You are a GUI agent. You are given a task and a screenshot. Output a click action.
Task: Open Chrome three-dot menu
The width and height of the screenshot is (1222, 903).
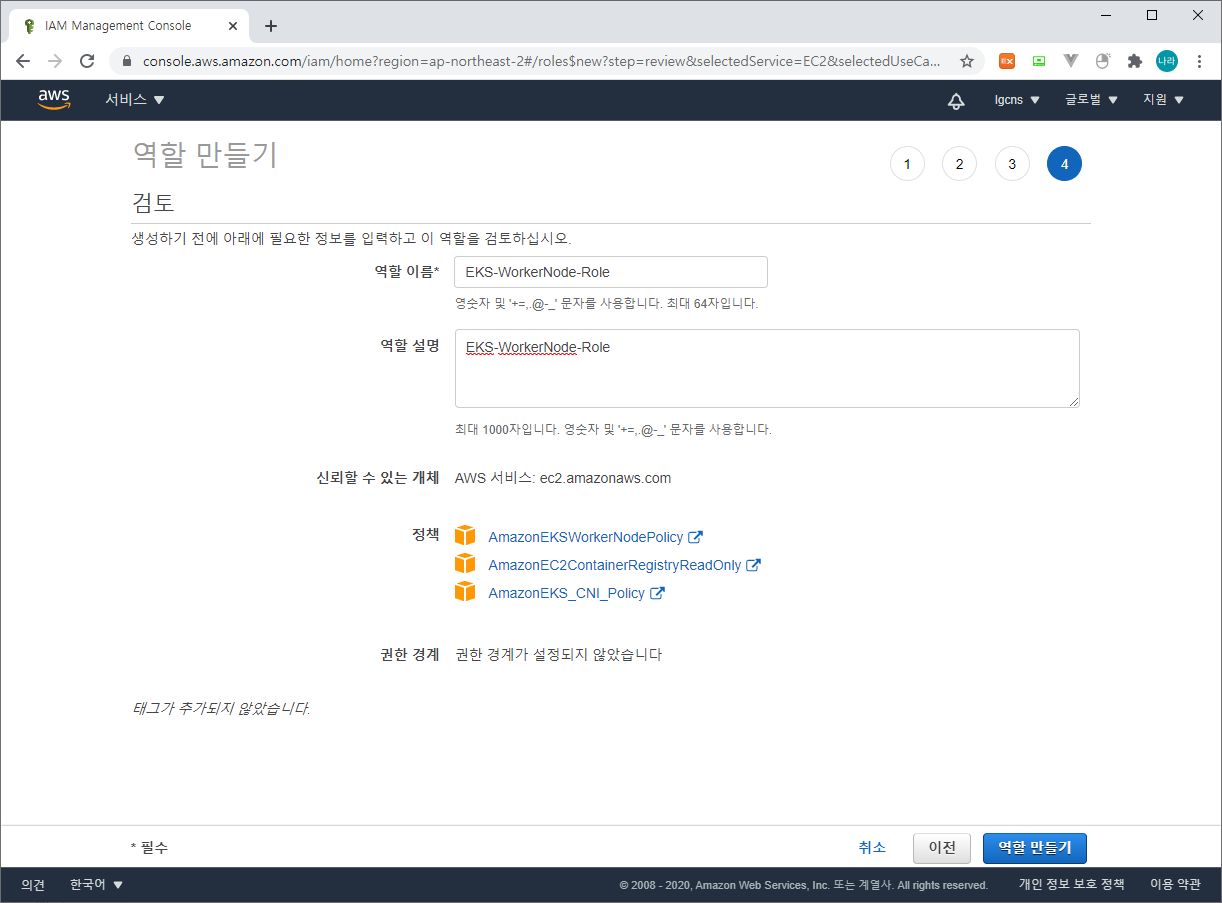pyautogui.click(x=1199, y=61)
